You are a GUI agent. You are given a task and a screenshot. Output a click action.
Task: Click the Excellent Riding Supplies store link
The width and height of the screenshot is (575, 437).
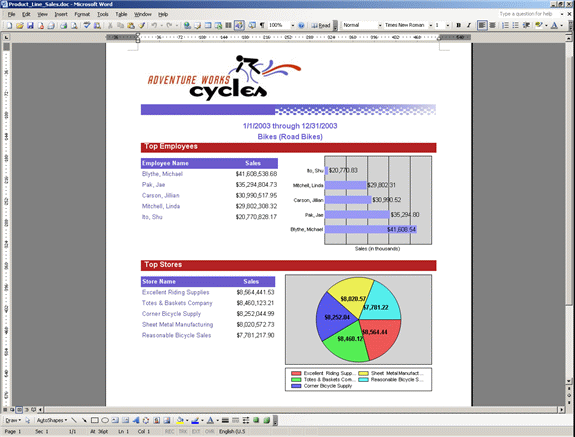point(176,292)
